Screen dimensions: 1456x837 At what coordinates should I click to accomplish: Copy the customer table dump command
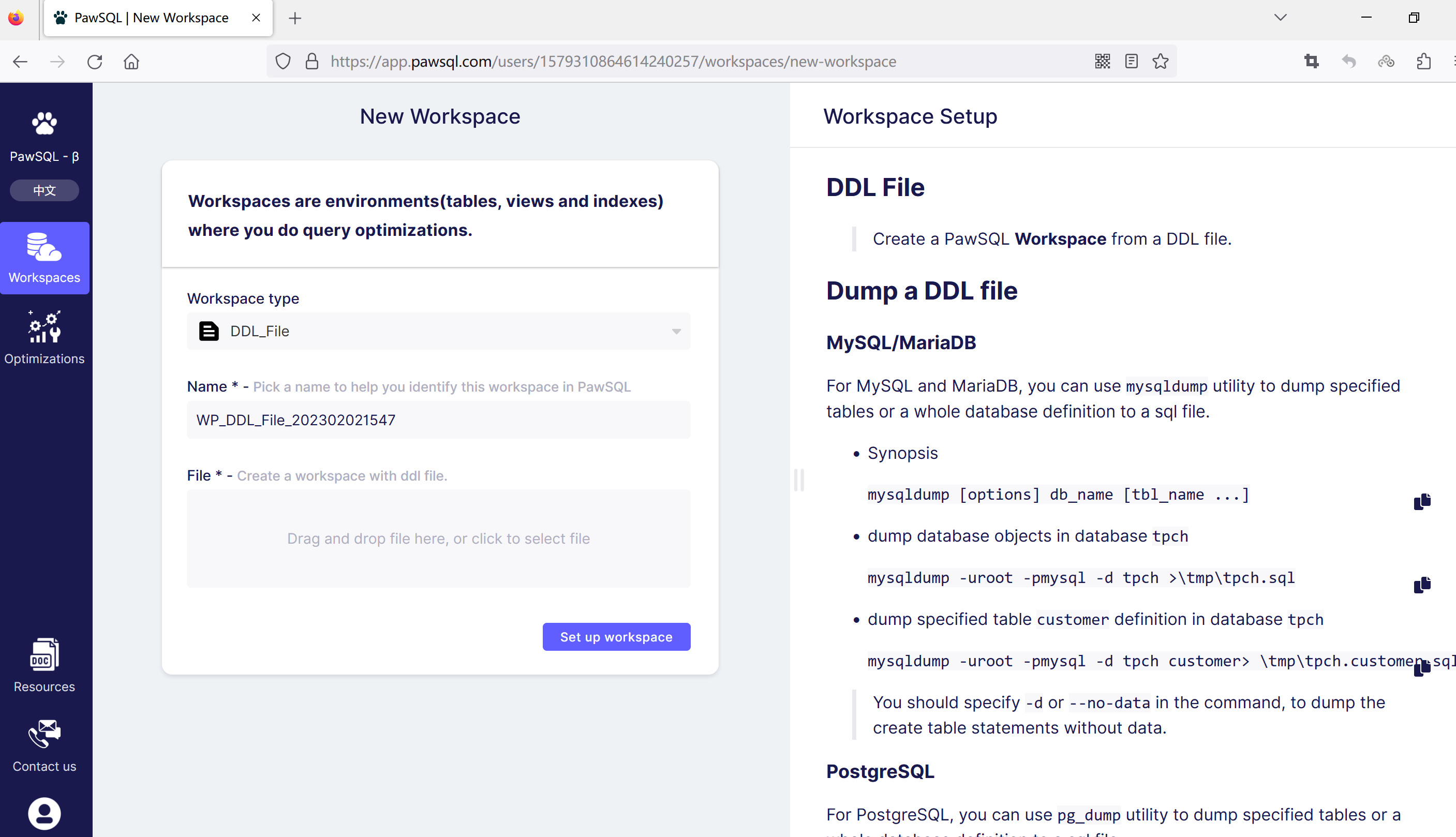1421,667
